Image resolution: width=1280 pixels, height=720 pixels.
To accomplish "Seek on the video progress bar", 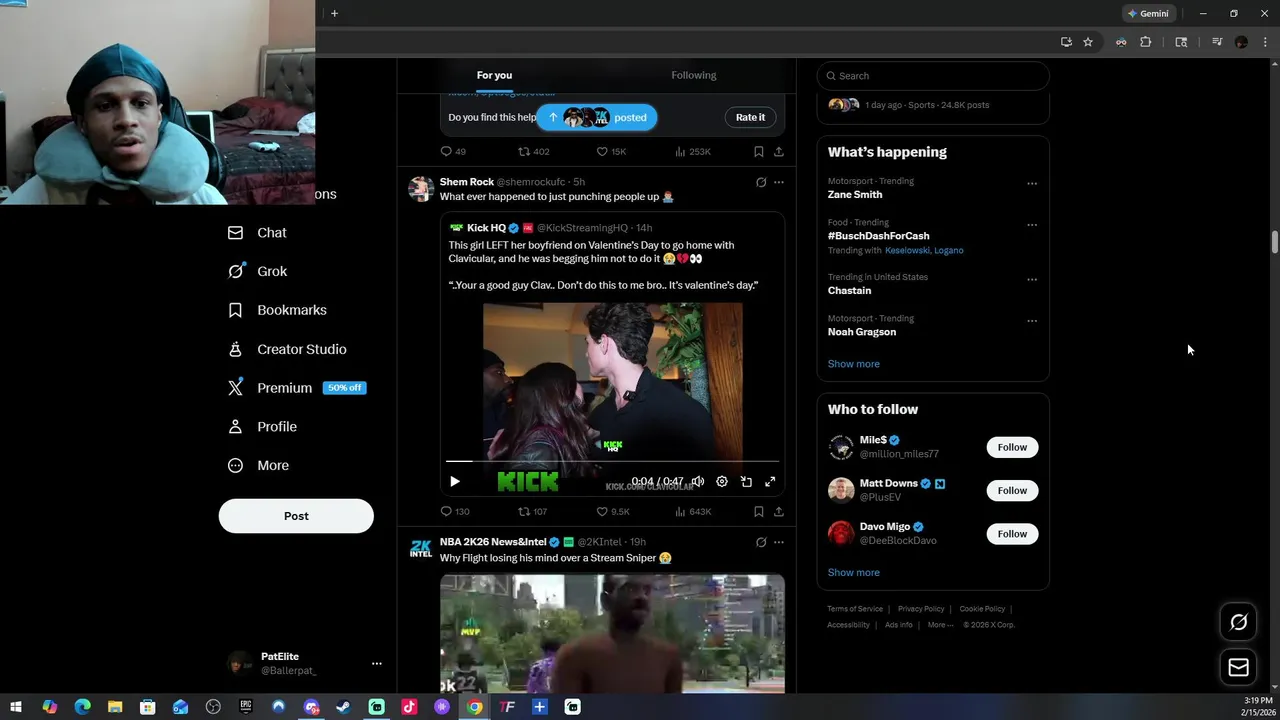I will tap(612, 461).
